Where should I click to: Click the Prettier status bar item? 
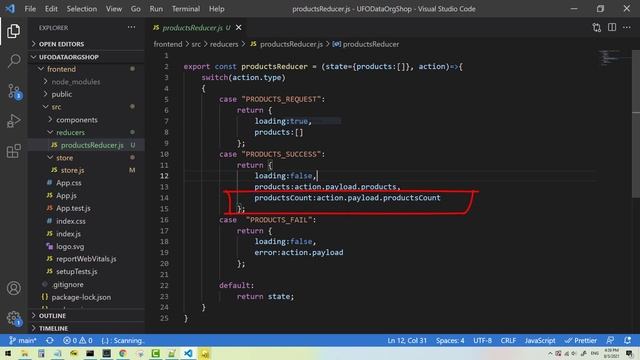click(x=581, y=340)
